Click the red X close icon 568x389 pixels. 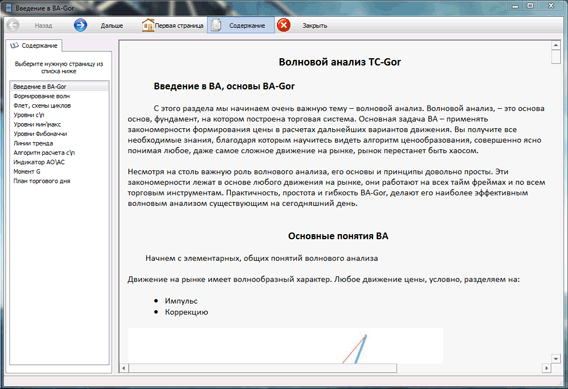coord(284,25)
